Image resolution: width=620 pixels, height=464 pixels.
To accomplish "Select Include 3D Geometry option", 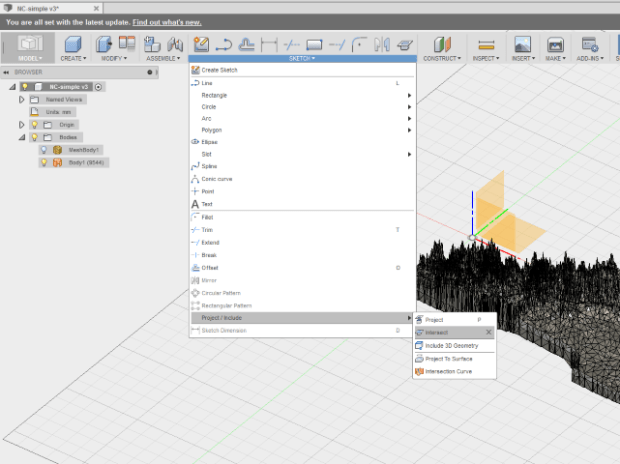I will click(x=454, y=346).
